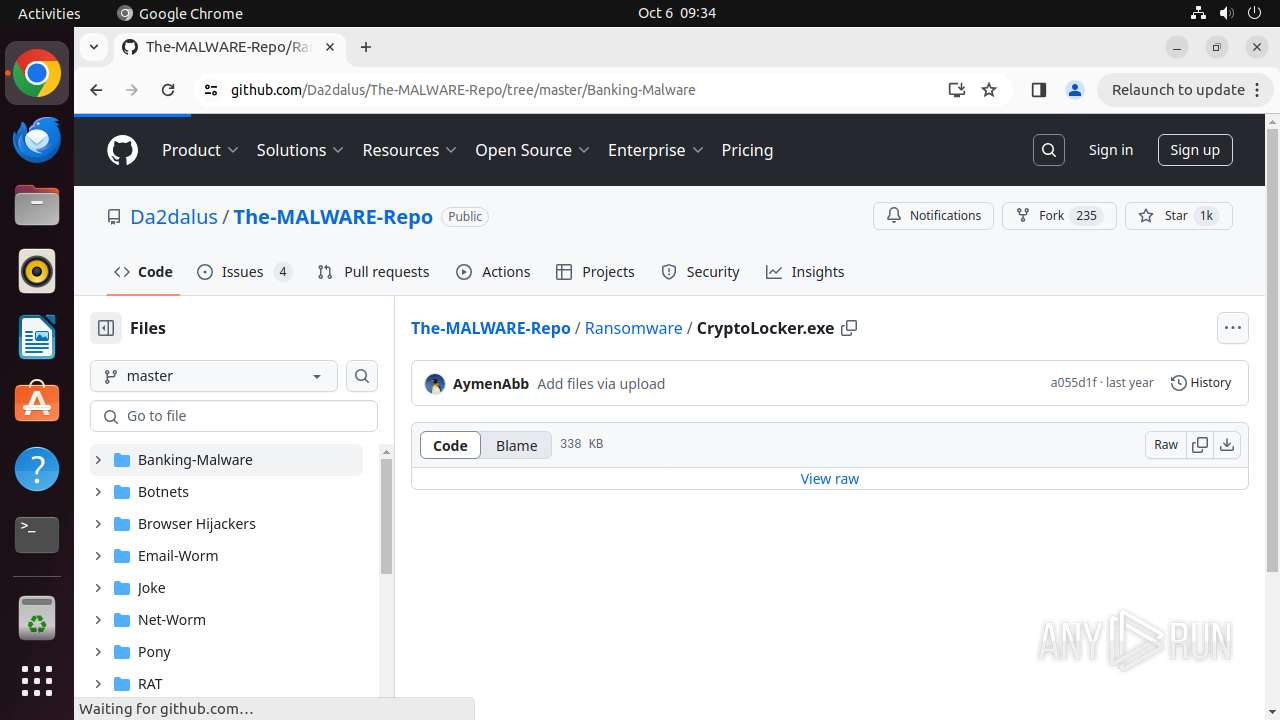Open Solutions dropdown menu
Image resolution: width=1280 pixels, height=720 pixels.
point(300,150)
